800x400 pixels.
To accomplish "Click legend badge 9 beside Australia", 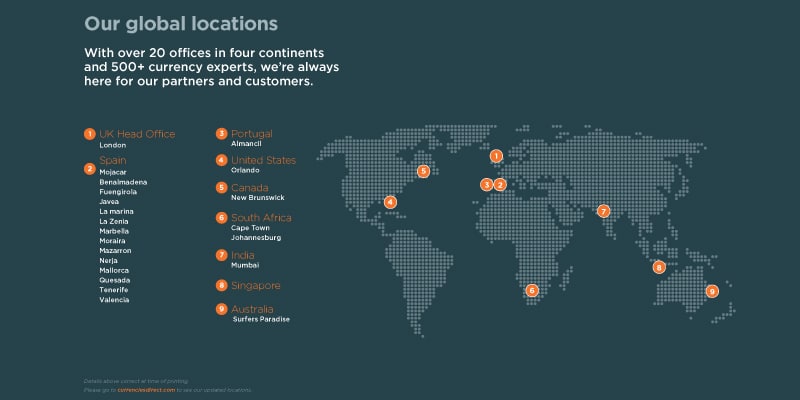I will pyautogui.click(x=221, y=309).
